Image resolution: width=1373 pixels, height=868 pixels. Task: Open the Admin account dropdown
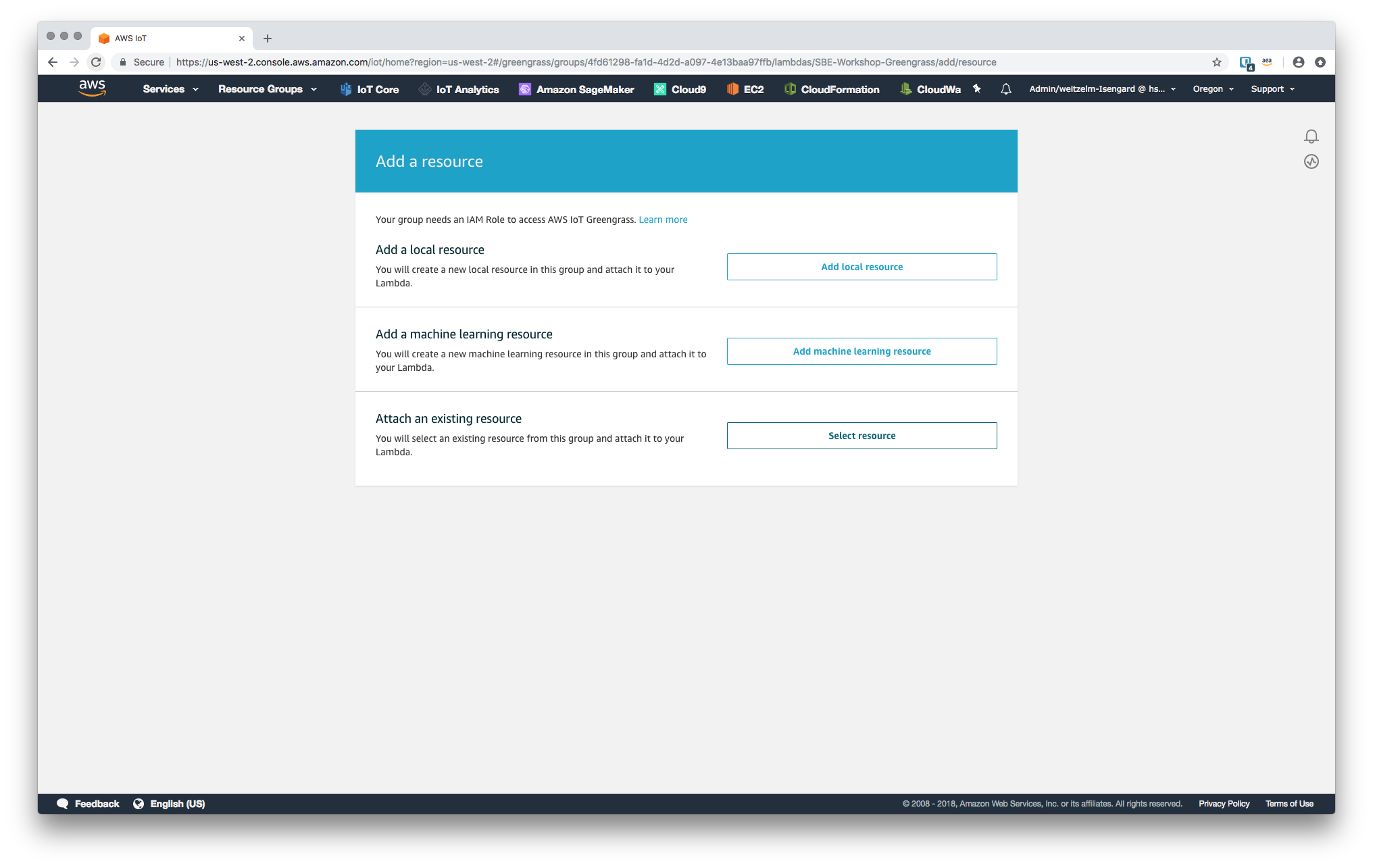1103,89
